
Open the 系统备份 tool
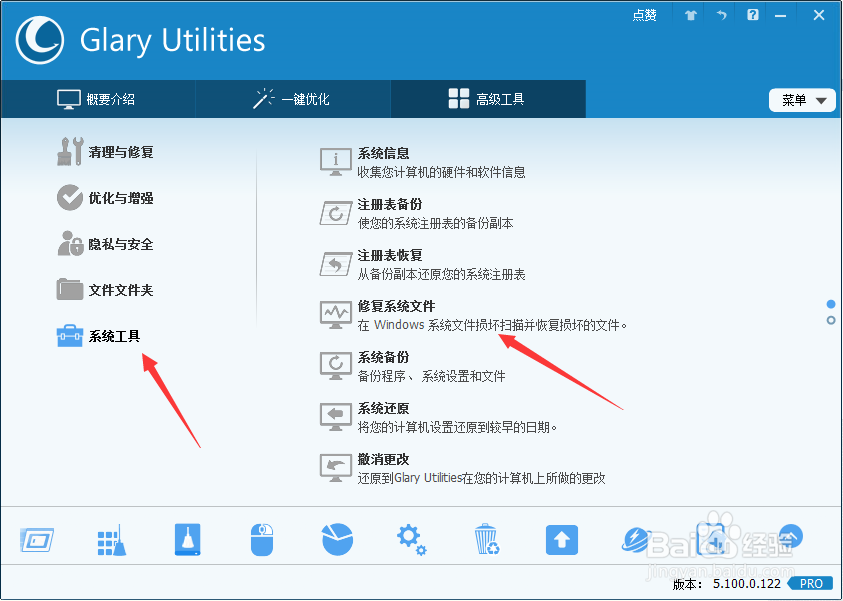[412, 367]
